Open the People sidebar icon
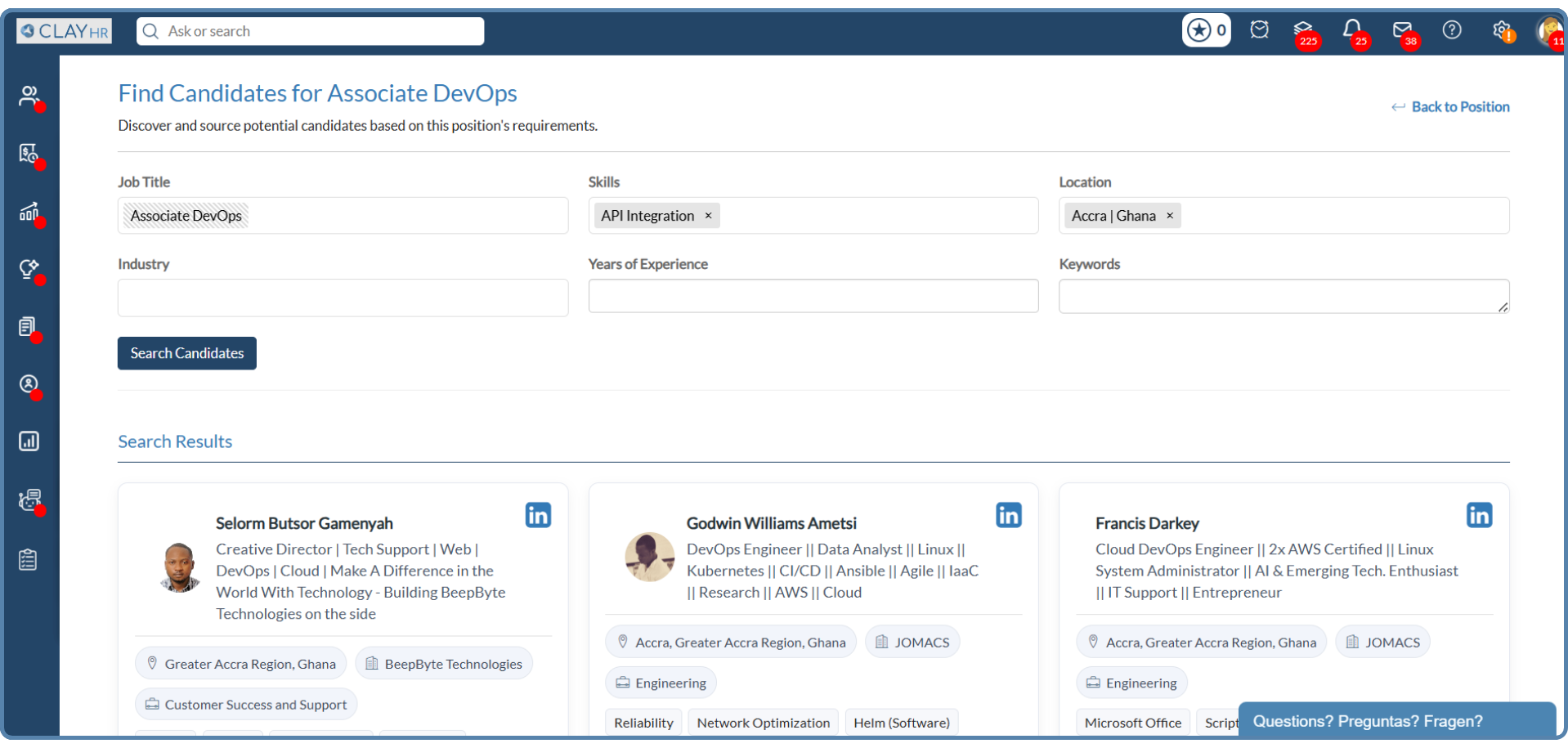 coord(29,96)
